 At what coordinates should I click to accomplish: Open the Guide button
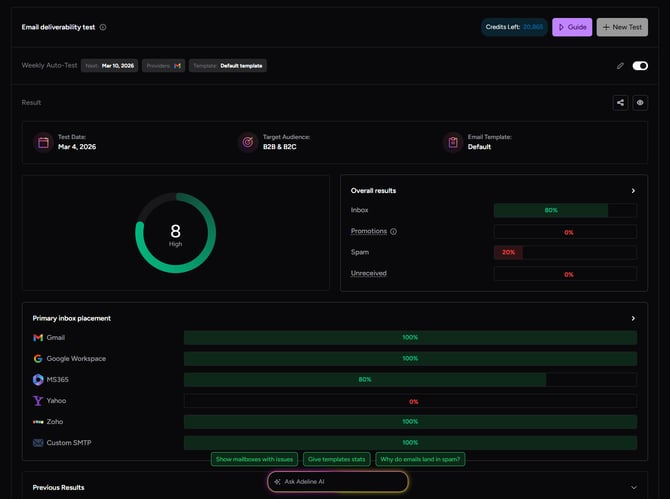click(572, 27)
